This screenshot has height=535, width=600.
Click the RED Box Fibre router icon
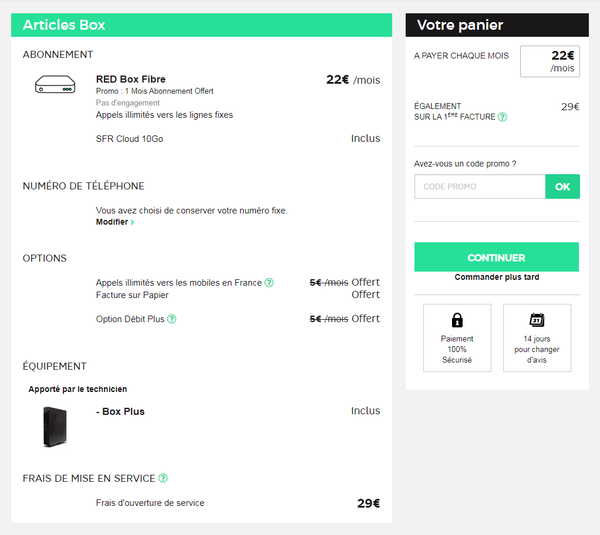[55, 85]
